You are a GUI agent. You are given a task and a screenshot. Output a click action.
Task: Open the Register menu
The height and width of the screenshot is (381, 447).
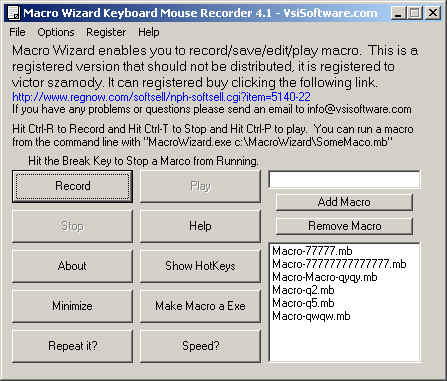[106, 32]
